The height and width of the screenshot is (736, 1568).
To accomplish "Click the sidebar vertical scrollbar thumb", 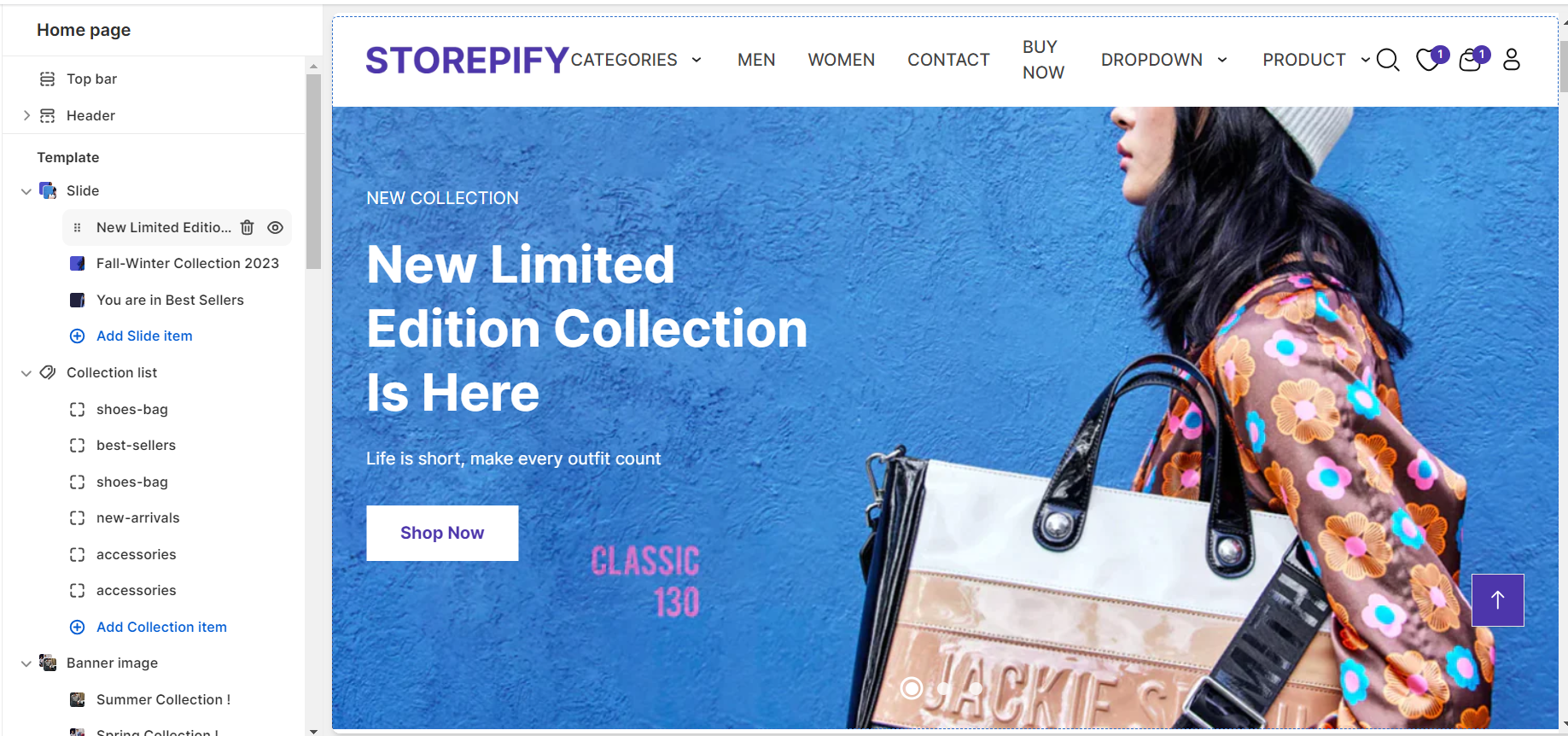I will coord(313,171).
